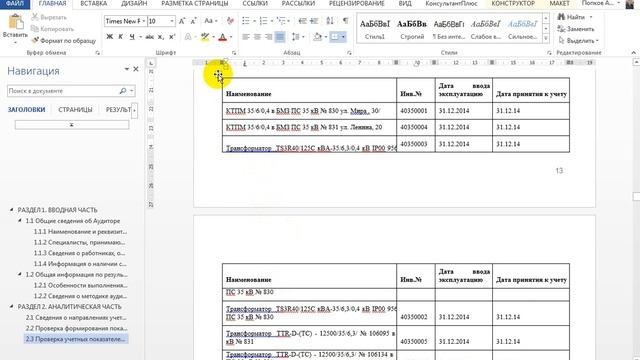The height and width of the screenshot is (360, 640).
Task: Open the Select (Выделить) dropdown
Action: (x=578, y=40)
